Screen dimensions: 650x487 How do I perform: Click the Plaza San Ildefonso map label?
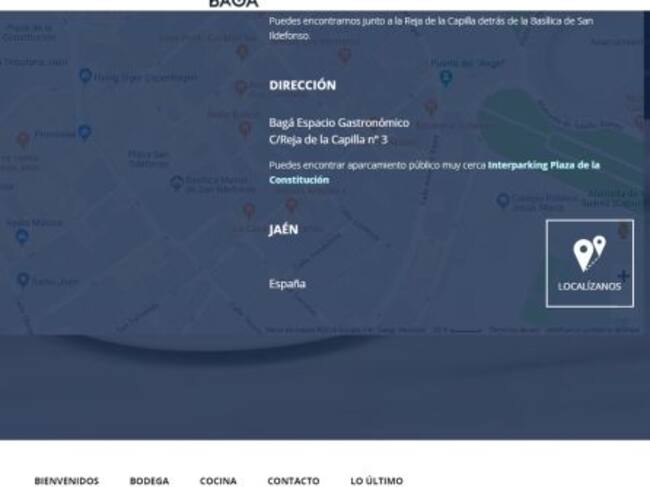tap(147, 158)
